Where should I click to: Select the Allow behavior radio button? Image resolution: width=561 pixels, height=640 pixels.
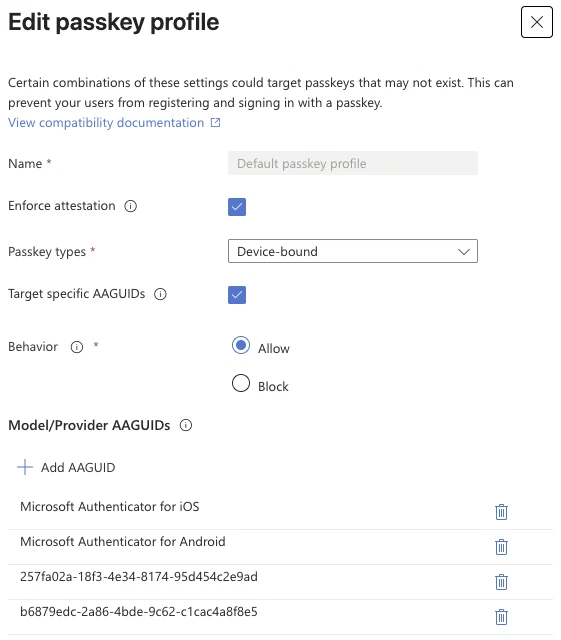pyautogui.click(x=241, y=345)
